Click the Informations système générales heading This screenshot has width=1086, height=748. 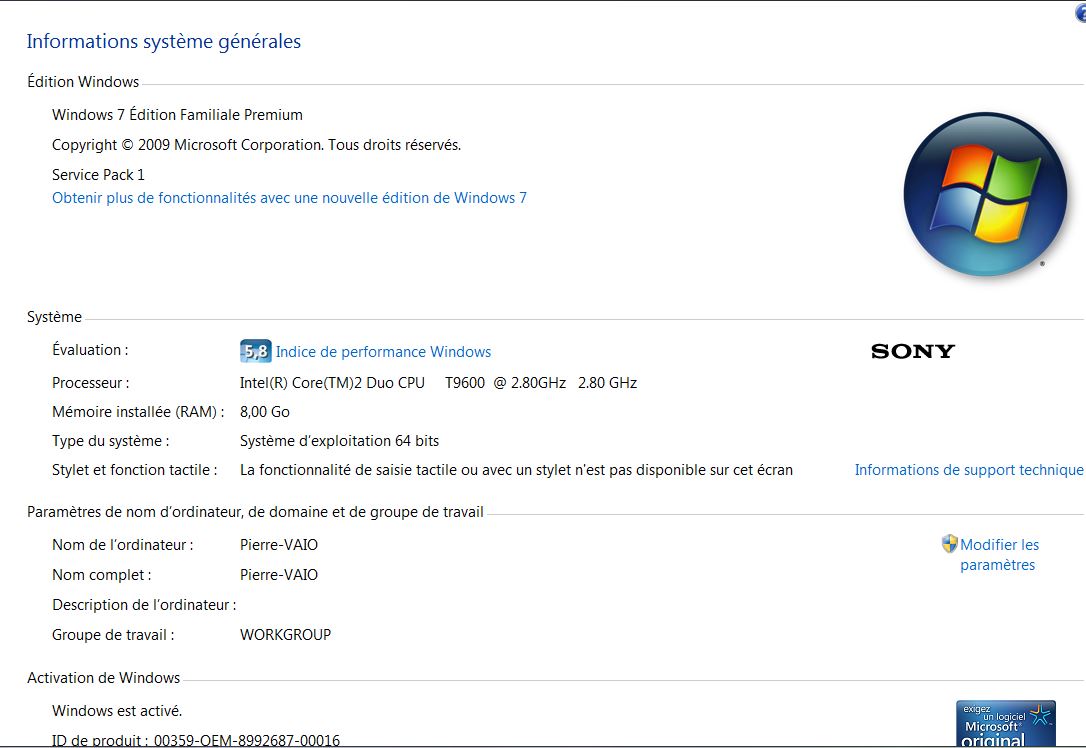tap(163, 42)
